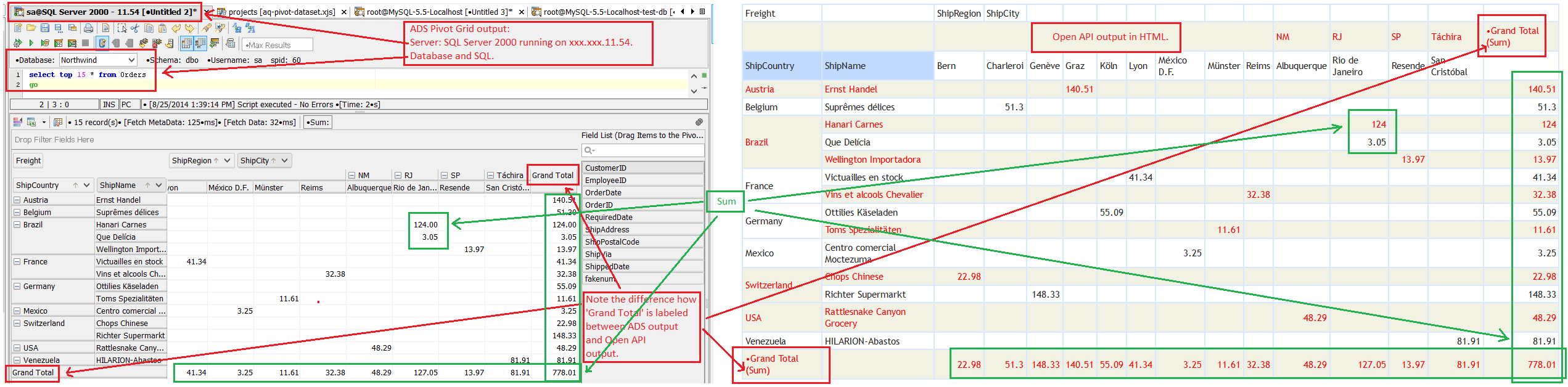This screenshot has width=1568, height=387.
Task: Collapse the Mexico row group
Action: point(17,311)
